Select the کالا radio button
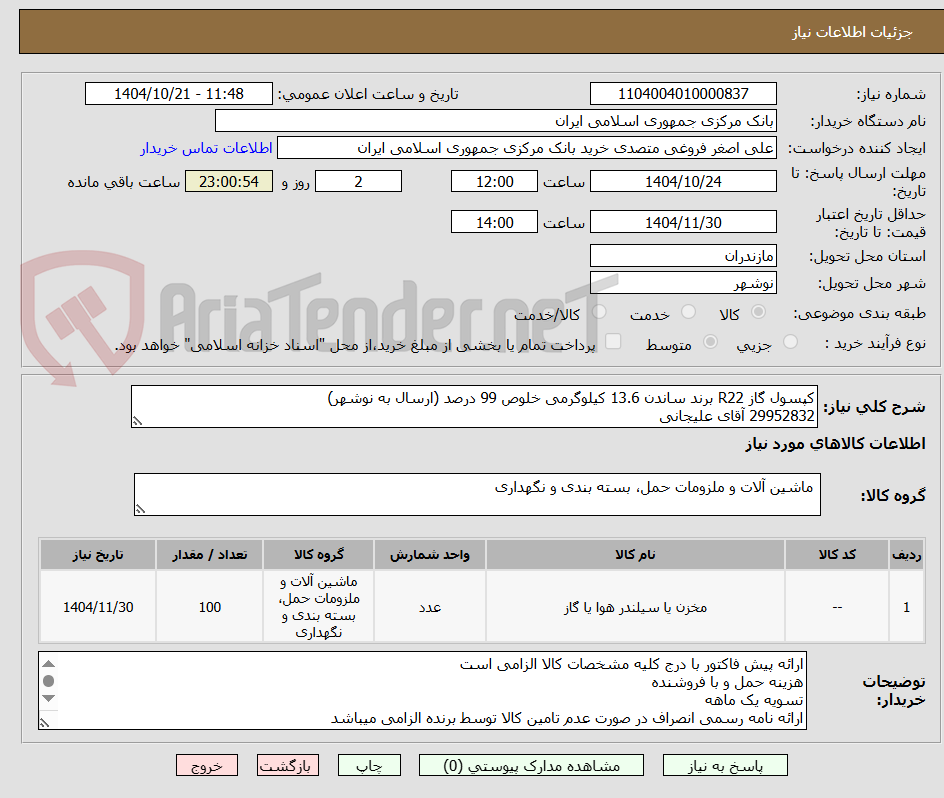The height and width of the screenshot is (798, 944). click(759, 312)
